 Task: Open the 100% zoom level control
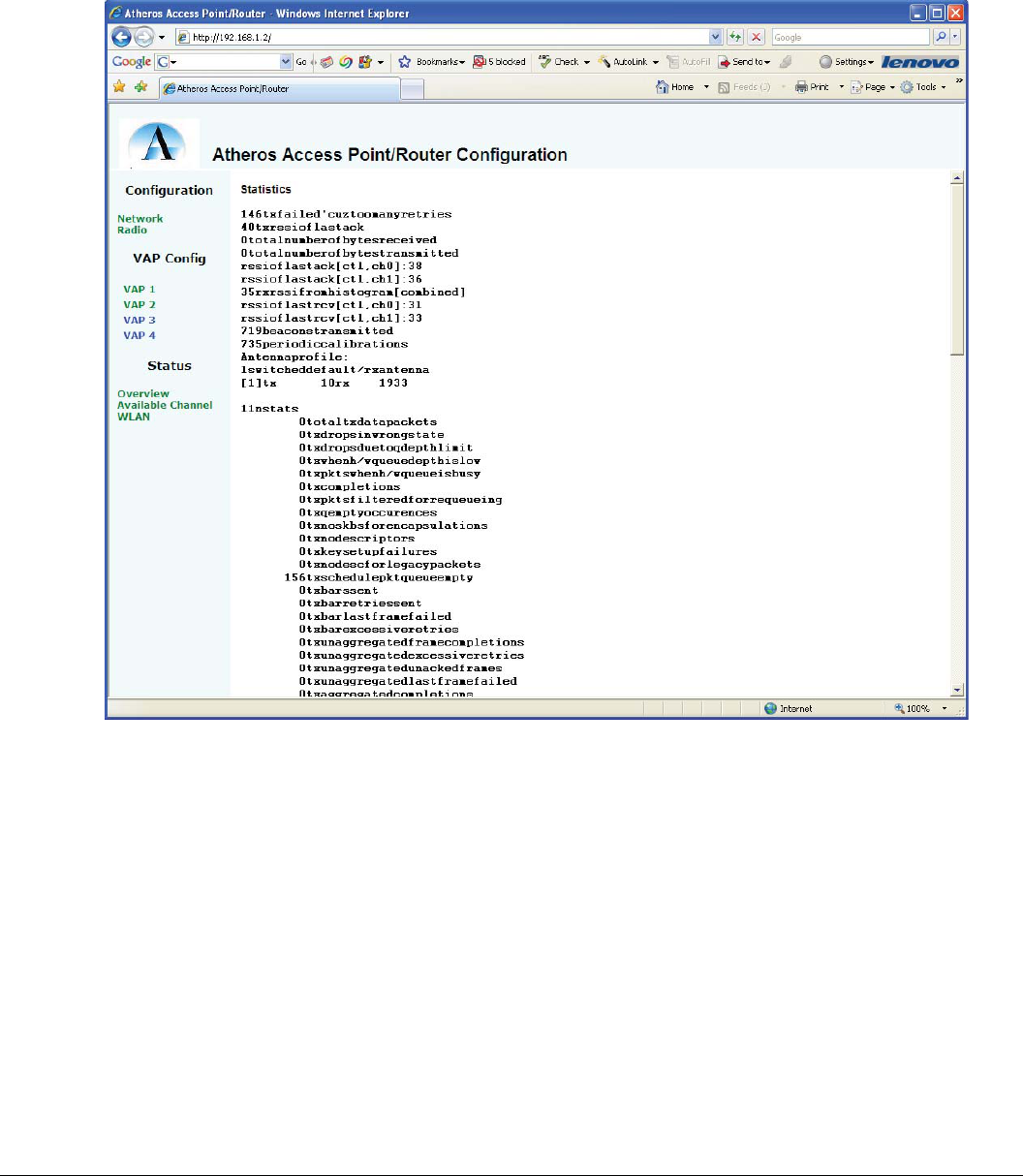pos(920,709)
